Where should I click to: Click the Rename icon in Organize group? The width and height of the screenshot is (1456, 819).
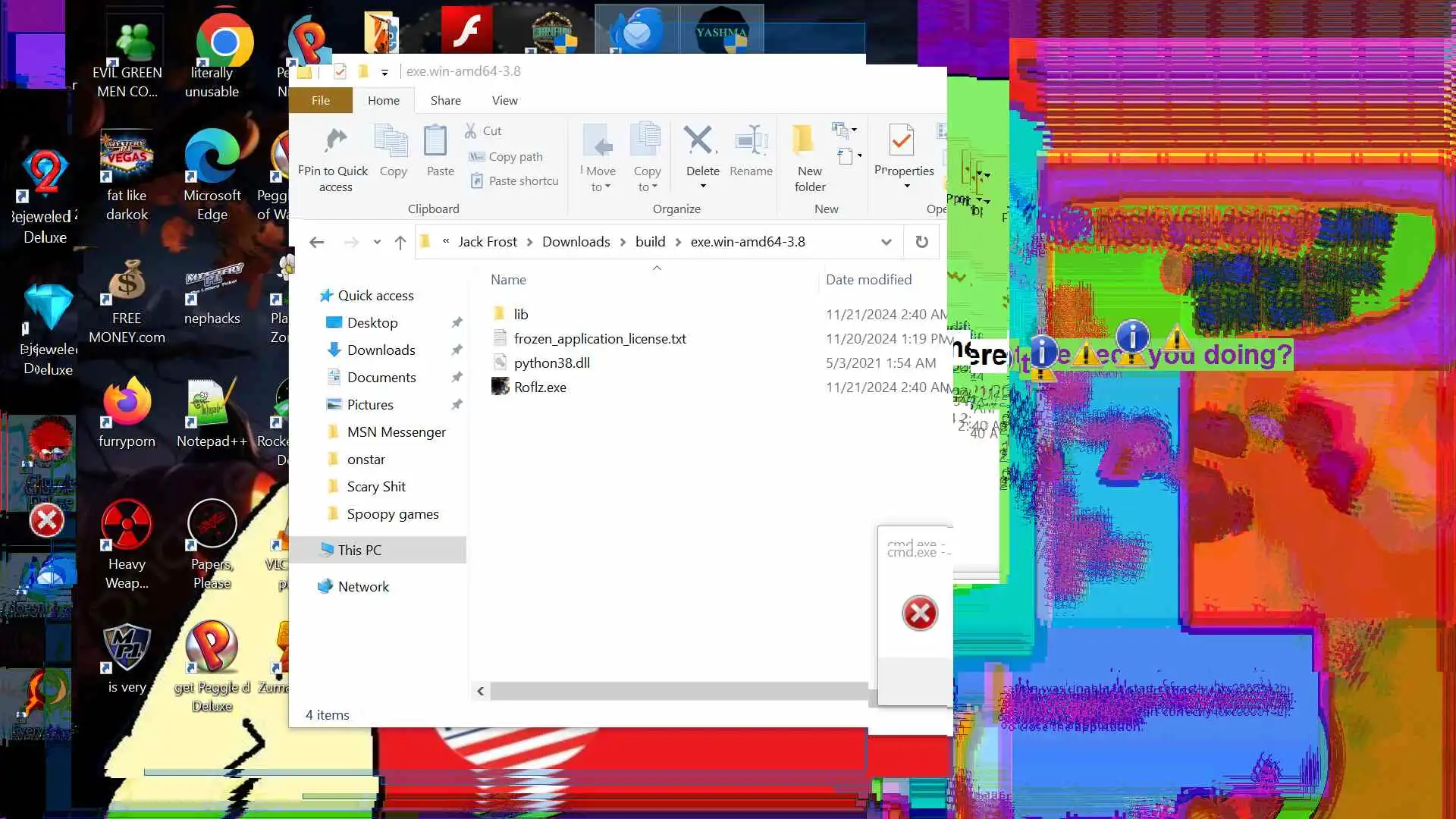pyautogui.click(x=751, y=141)
